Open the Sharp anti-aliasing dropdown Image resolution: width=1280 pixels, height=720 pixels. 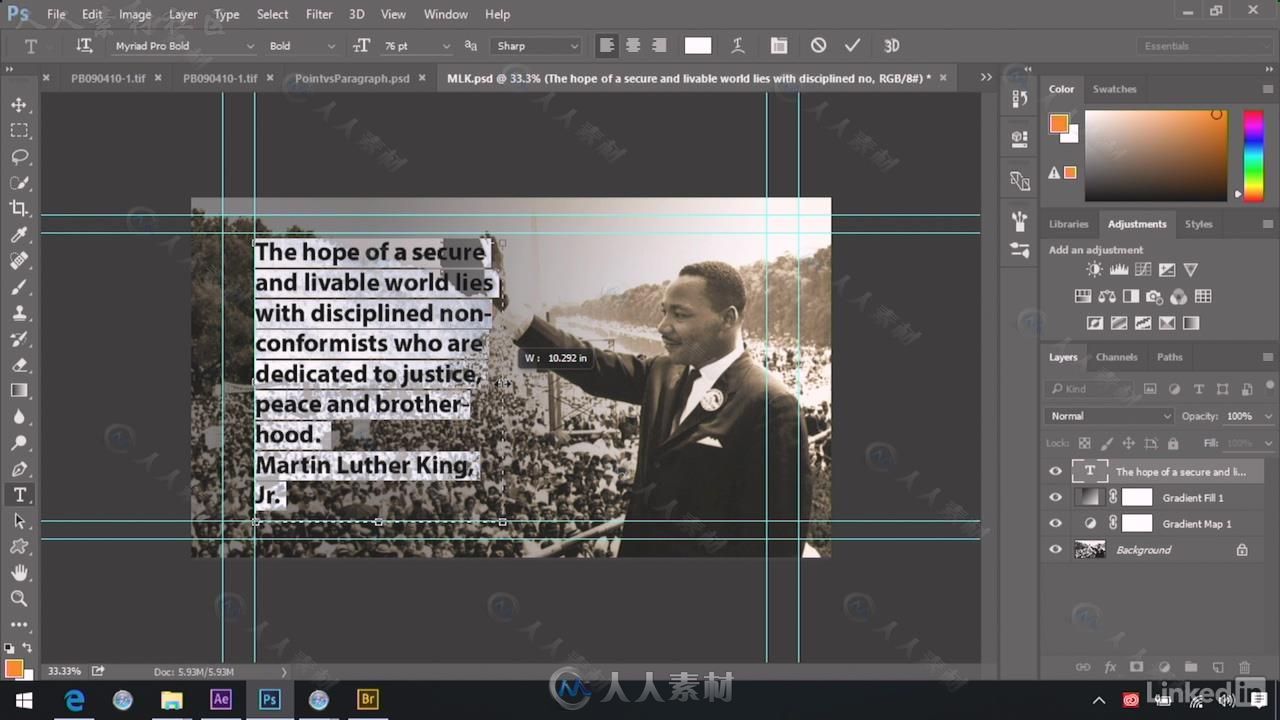[x=537, y=46]
